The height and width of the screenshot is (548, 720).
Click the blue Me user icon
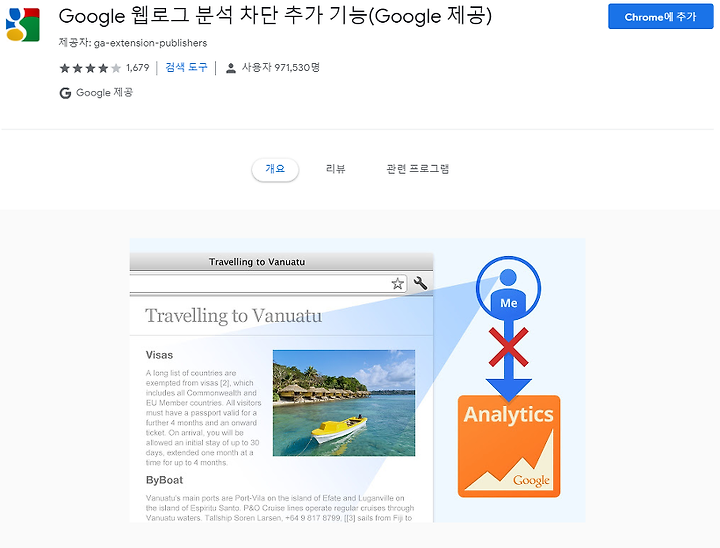(508, 288)
